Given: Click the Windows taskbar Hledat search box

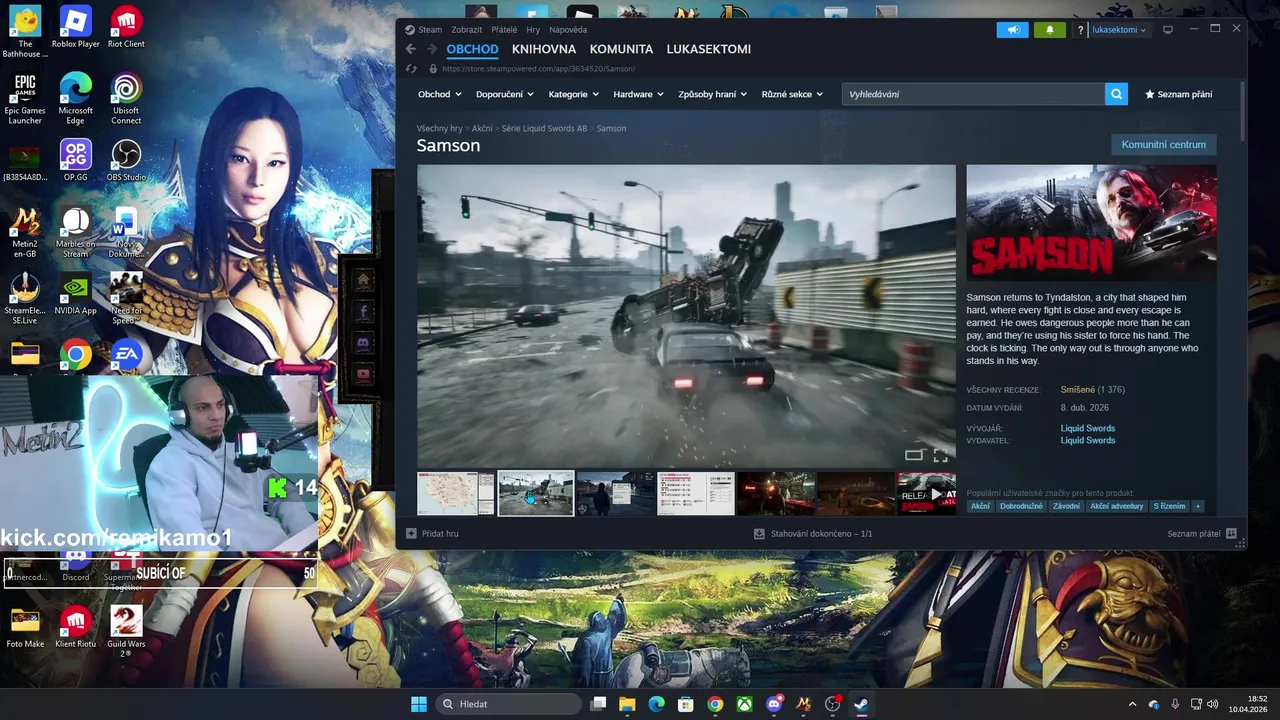Looking at the screenshot, I should point(509,704).
